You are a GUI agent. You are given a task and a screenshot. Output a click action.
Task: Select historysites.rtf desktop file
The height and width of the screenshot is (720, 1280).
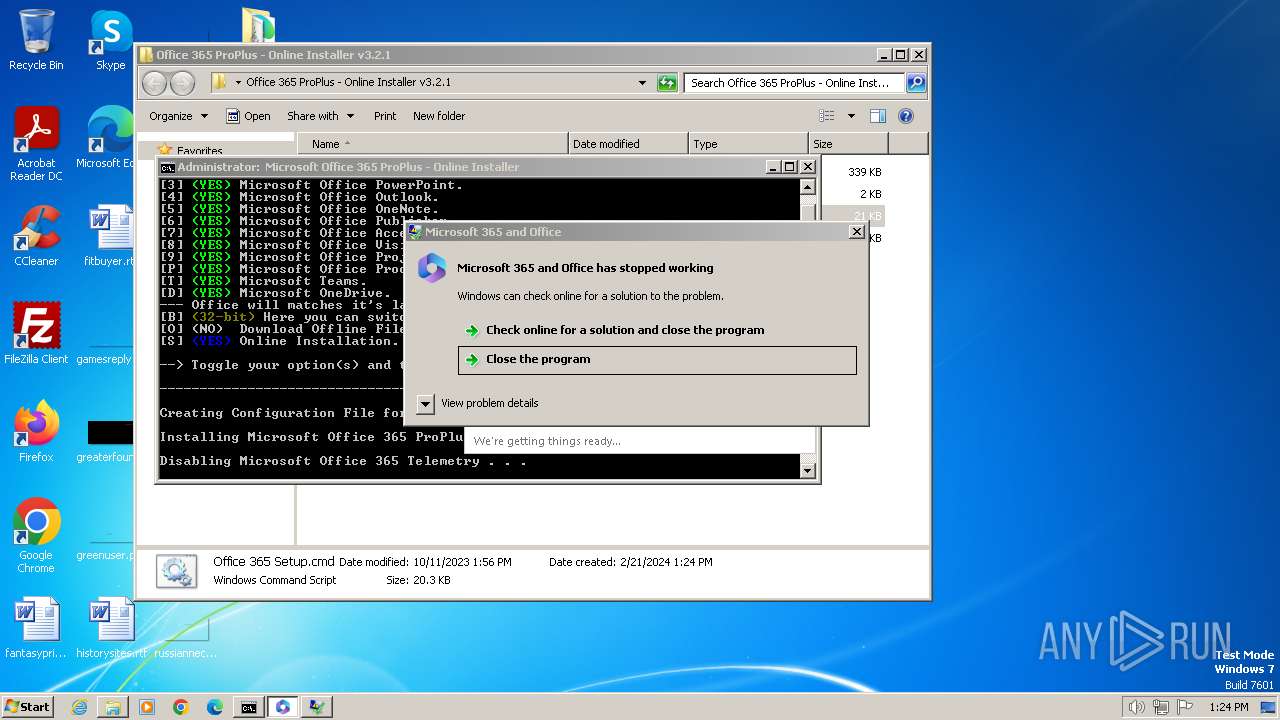[111, 628]
